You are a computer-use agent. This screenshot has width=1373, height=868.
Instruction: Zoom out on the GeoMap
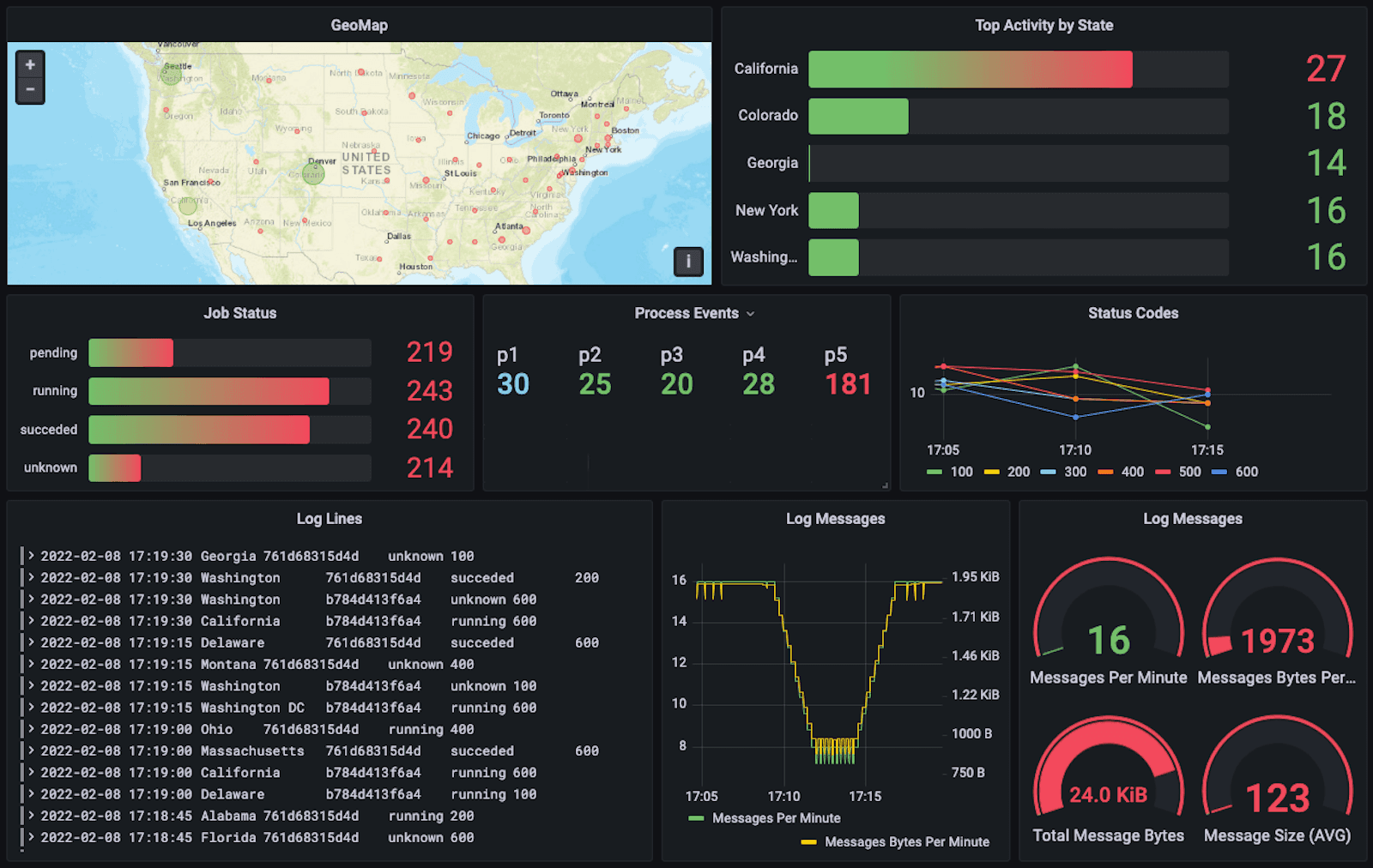30,89
